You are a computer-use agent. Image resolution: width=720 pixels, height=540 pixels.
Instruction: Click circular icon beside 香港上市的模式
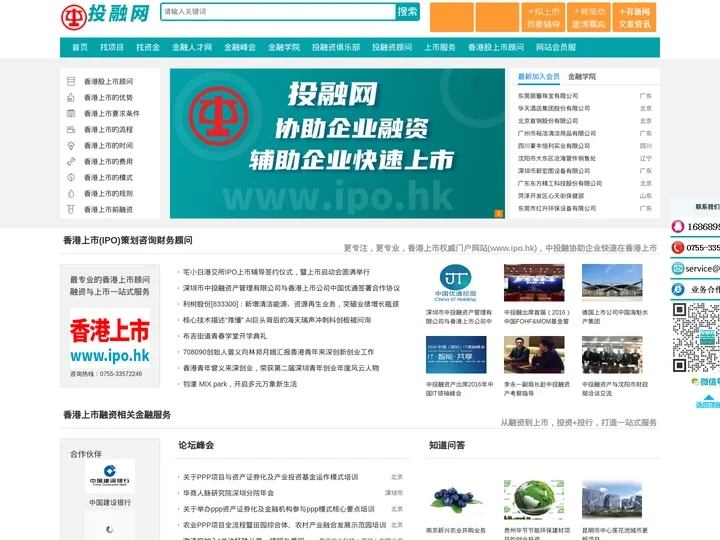point(71,177)
